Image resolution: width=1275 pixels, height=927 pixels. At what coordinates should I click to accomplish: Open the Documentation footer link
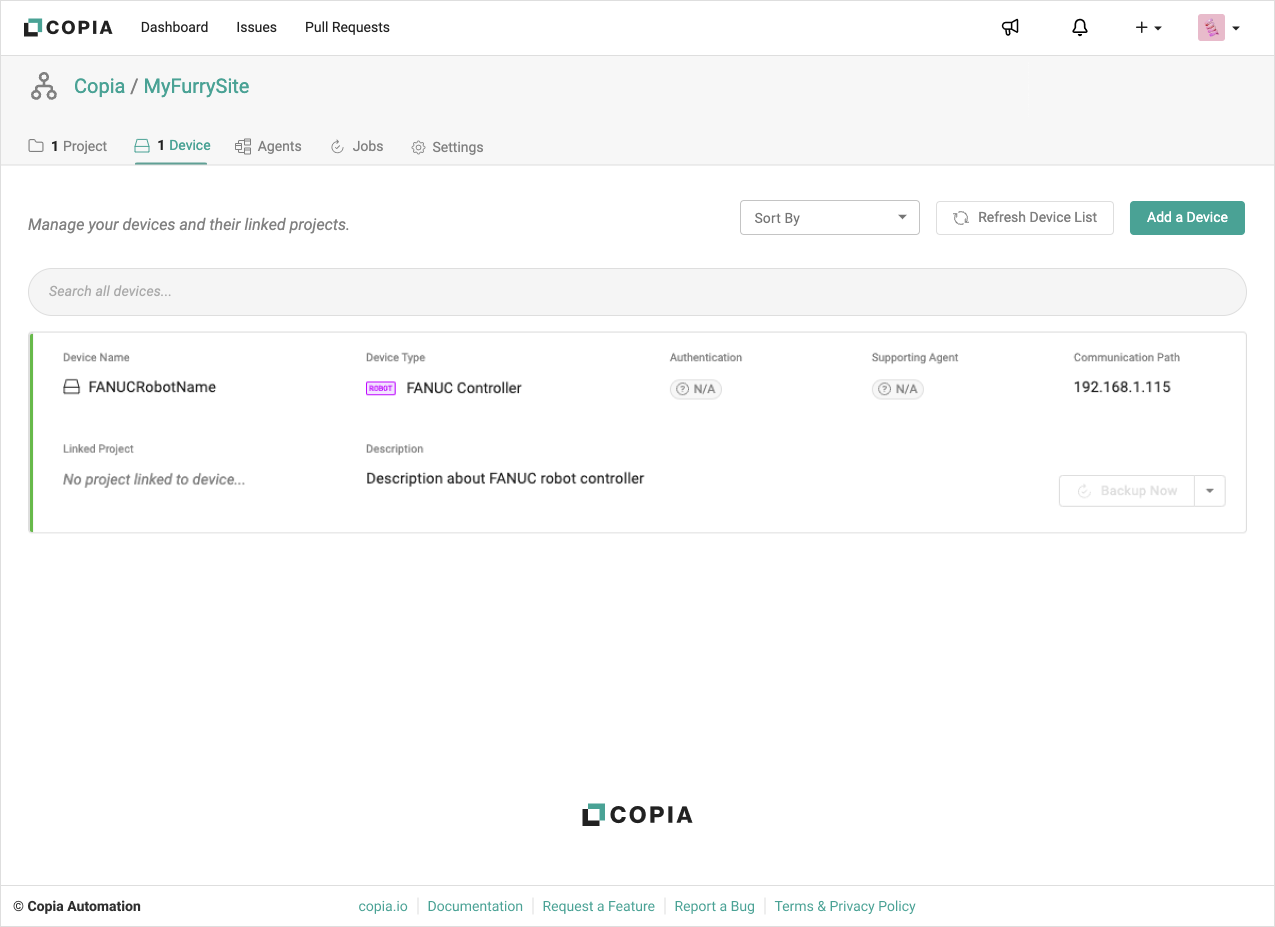(475, 907)
